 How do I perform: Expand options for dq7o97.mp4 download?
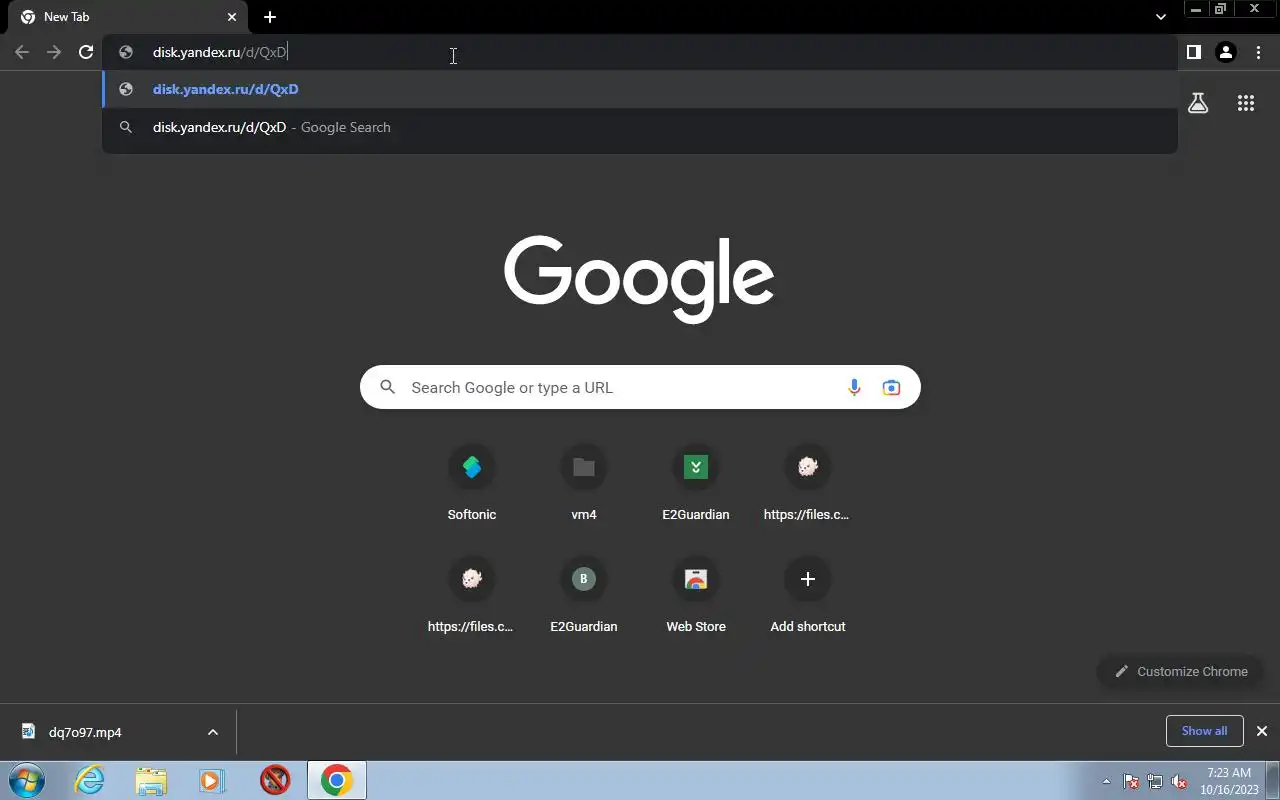click(213, 732)
